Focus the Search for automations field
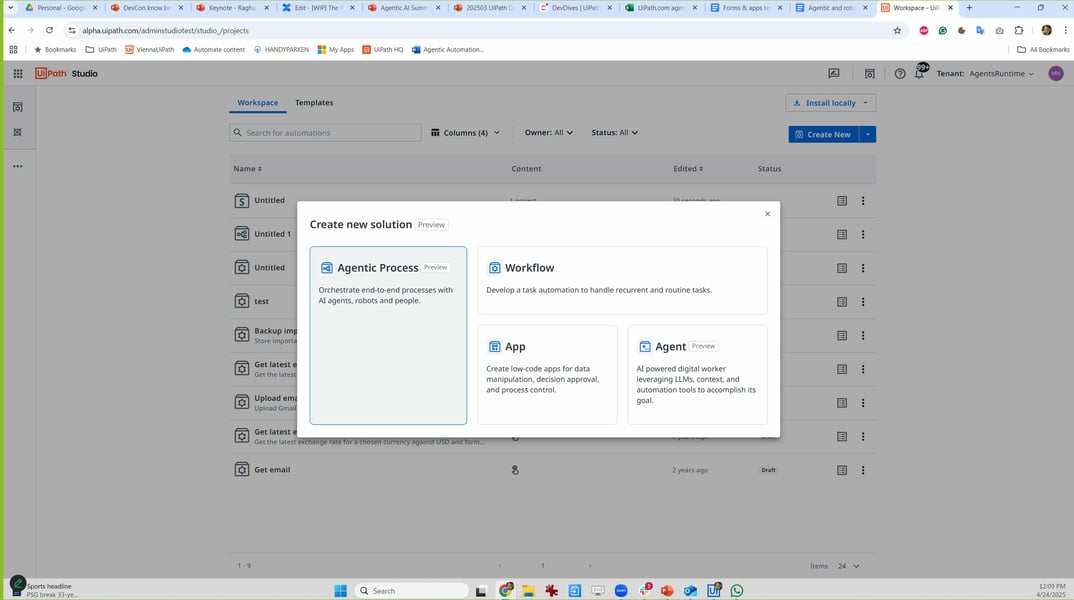This screenshot has width=1074, height=600. pyautogui.click(x=325, y=133)
